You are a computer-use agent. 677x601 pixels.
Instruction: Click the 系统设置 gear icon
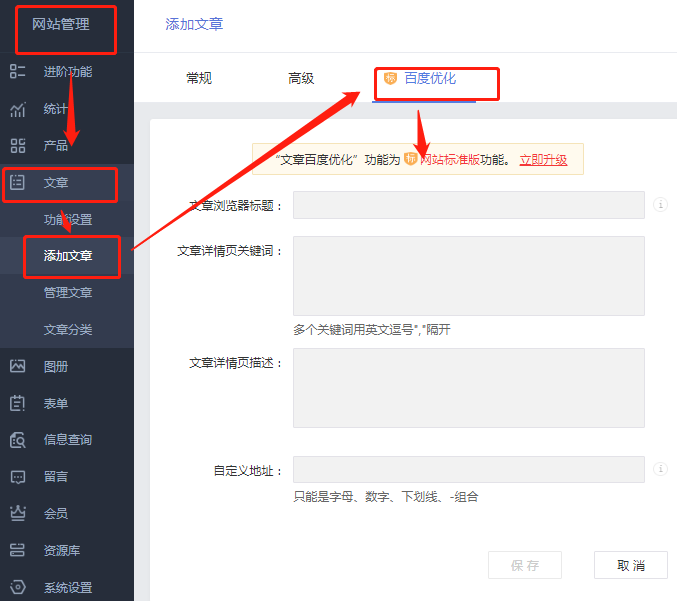pyautogui.click(x=17, y=587)
